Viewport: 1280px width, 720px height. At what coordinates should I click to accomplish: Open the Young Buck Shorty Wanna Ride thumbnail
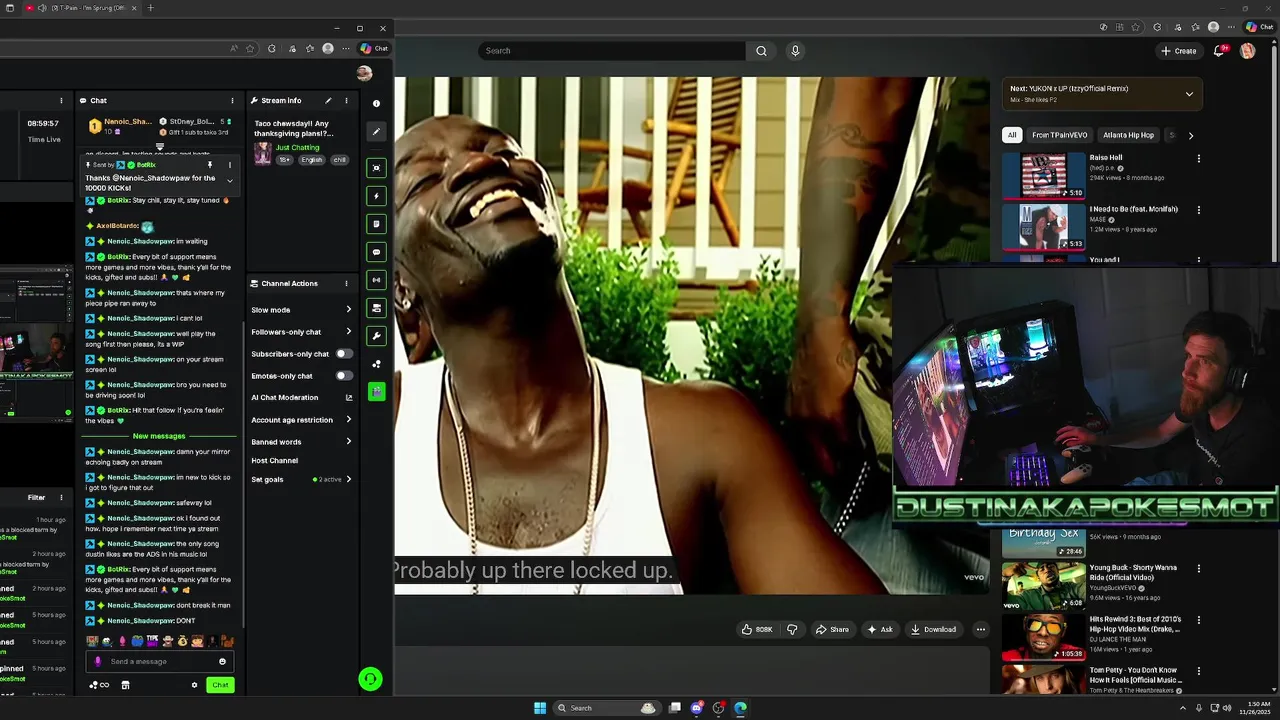(1044, 586)
